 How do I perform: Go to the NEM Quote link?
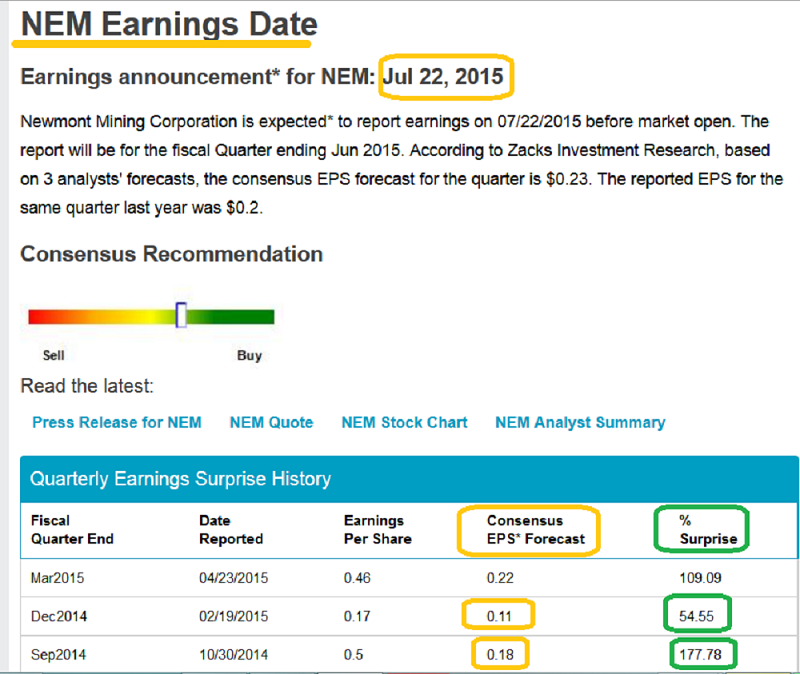(271, 422)
